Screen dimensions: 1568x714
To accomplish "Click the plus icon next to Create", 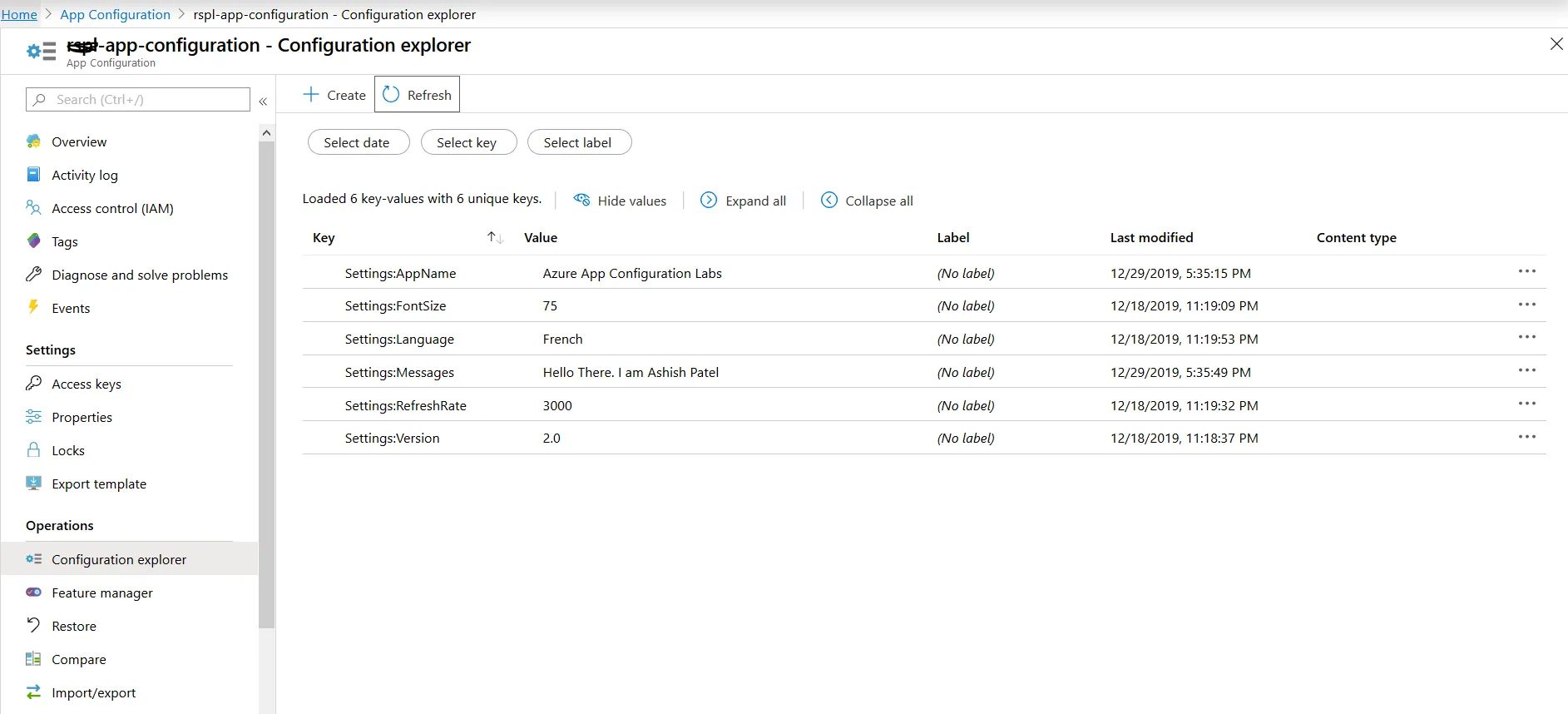I will point(310,95).
